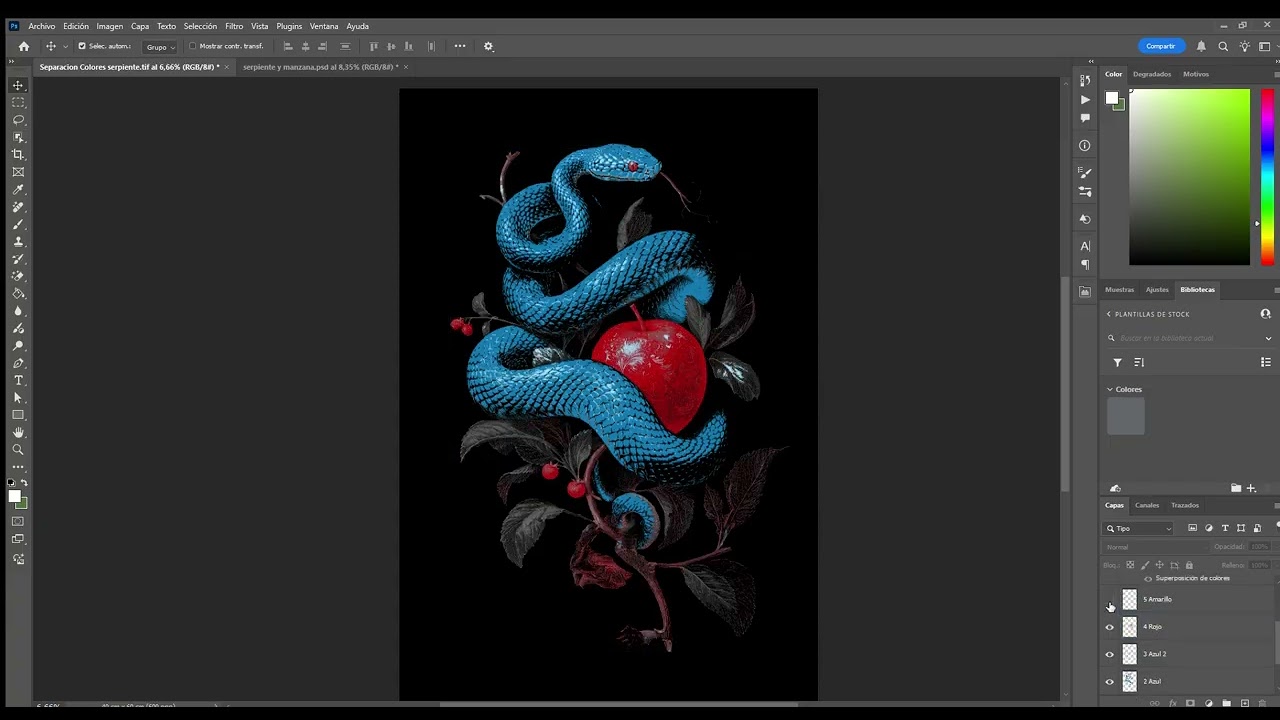Viewport: 1280px width, 720px height.
Task: Toggle lock all layer button
Action: (x=1189, y=565)
